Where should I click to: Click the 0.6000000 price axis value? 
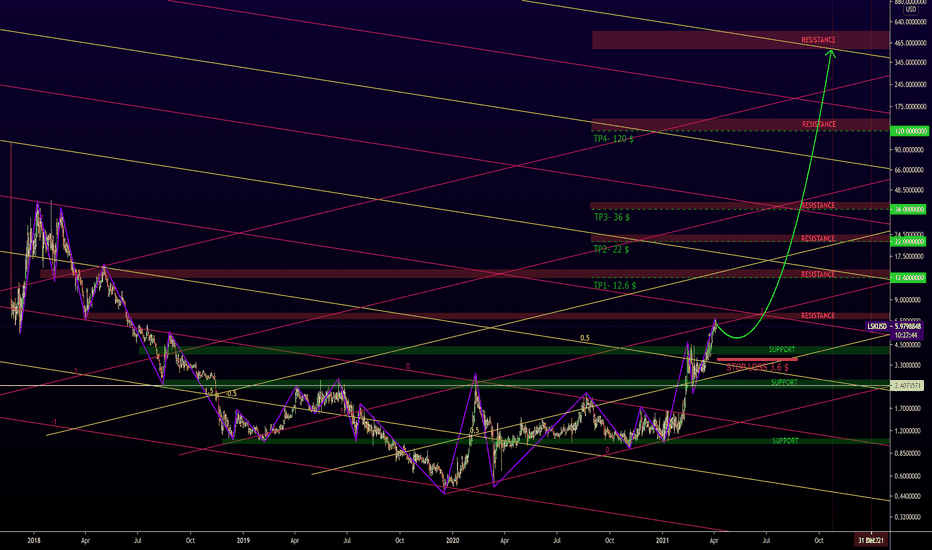coord(909,476)
